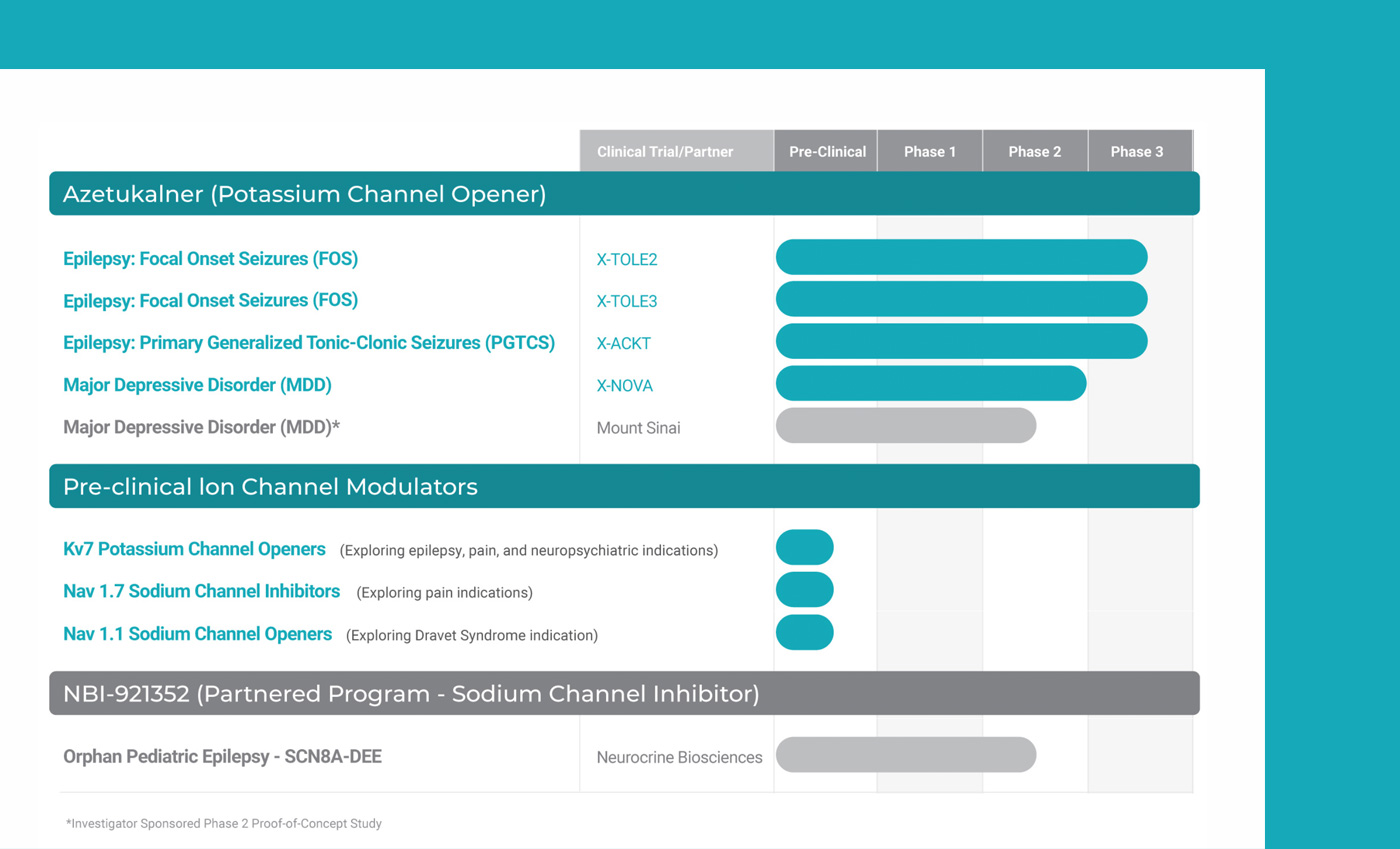The height and width of the screenshot is (849, 1400).
Task: Select the Phase 3 column header
Action: click(1137, 152)
